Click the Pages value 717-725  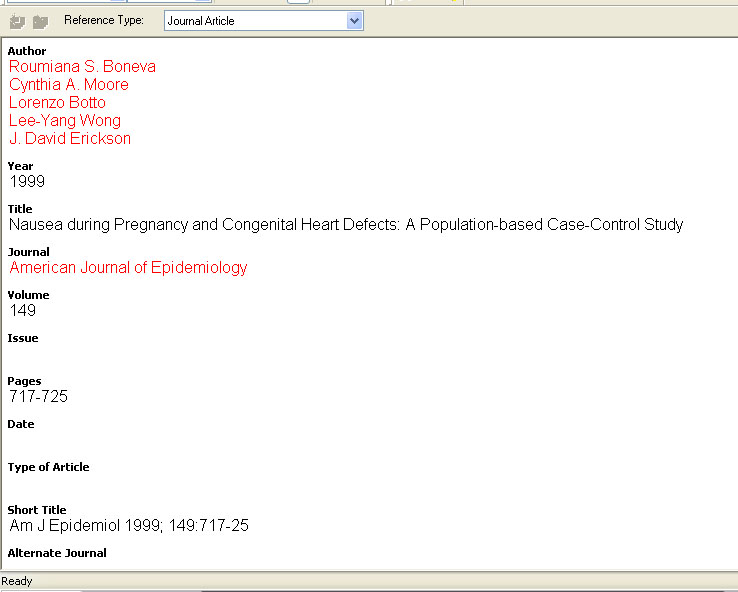coord(39,397)
